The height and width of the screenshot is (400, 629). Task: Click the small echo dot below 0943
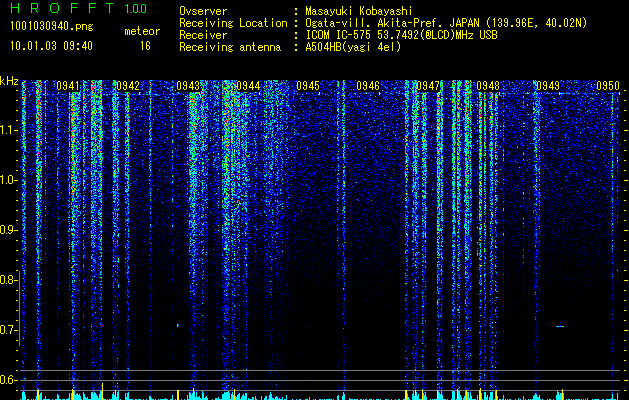(x=178, y=325)
